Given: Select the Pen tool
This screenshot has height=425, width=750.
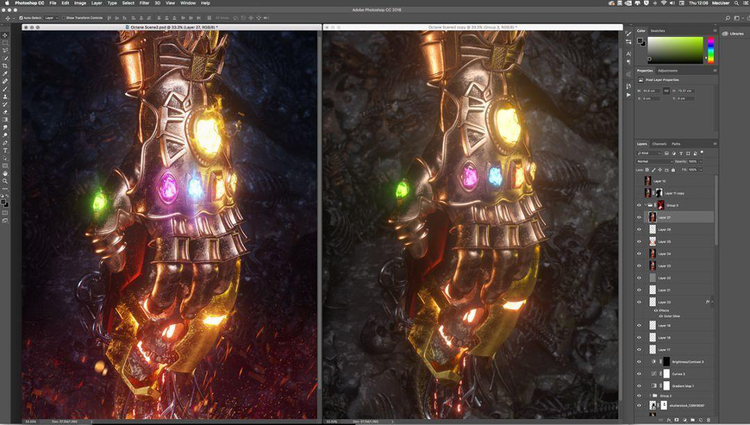Looking at the screenshot, I should [x=5, y=142].
